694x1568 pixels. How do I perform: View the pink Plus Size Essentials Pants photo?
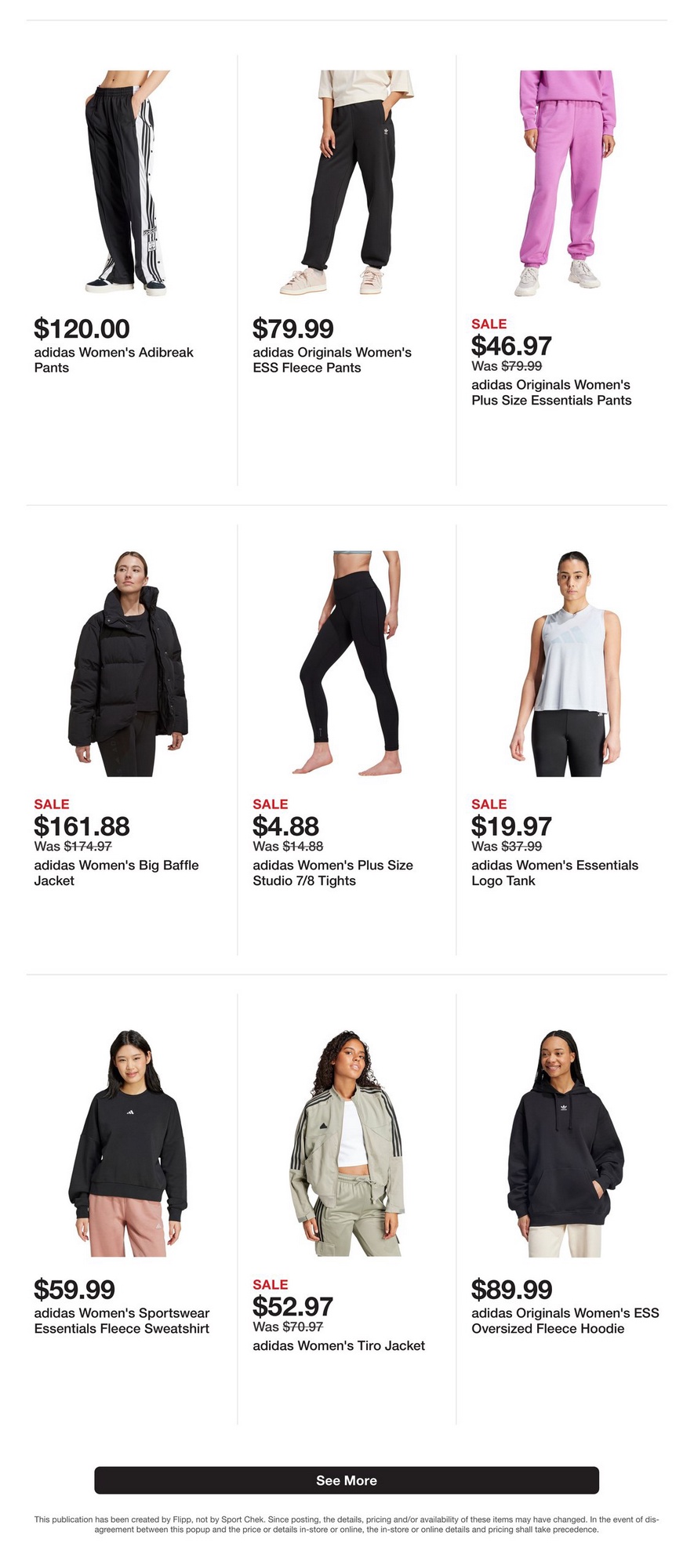[565, 183]
